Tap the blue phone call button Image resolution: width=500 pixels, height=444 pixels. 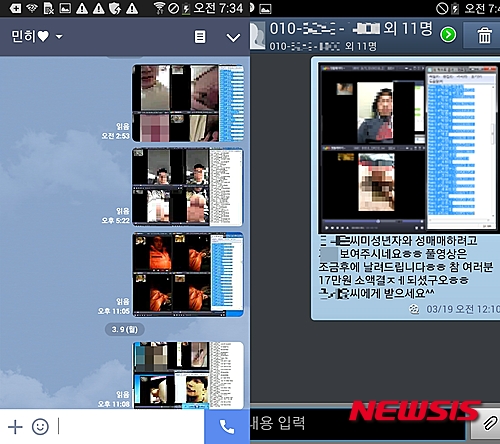227,427
